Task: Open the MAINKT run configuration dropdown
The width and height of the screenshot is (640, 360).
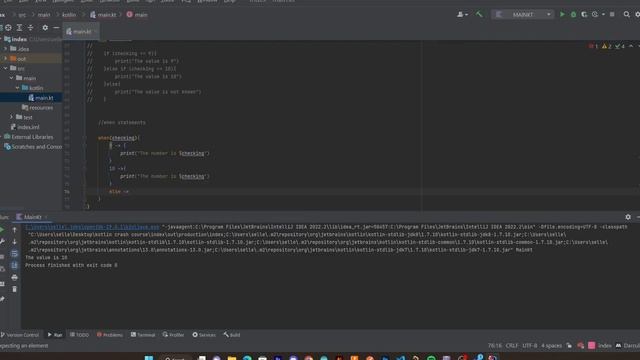Action: 523,14
